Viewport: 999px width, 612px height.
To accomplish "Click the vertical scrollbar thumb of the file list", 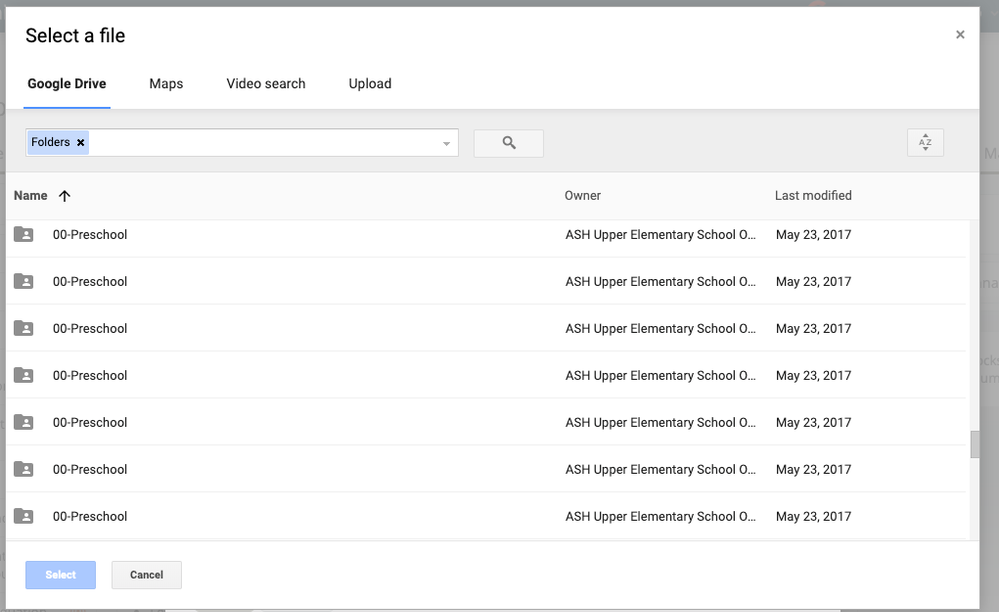I will [974, 444].
